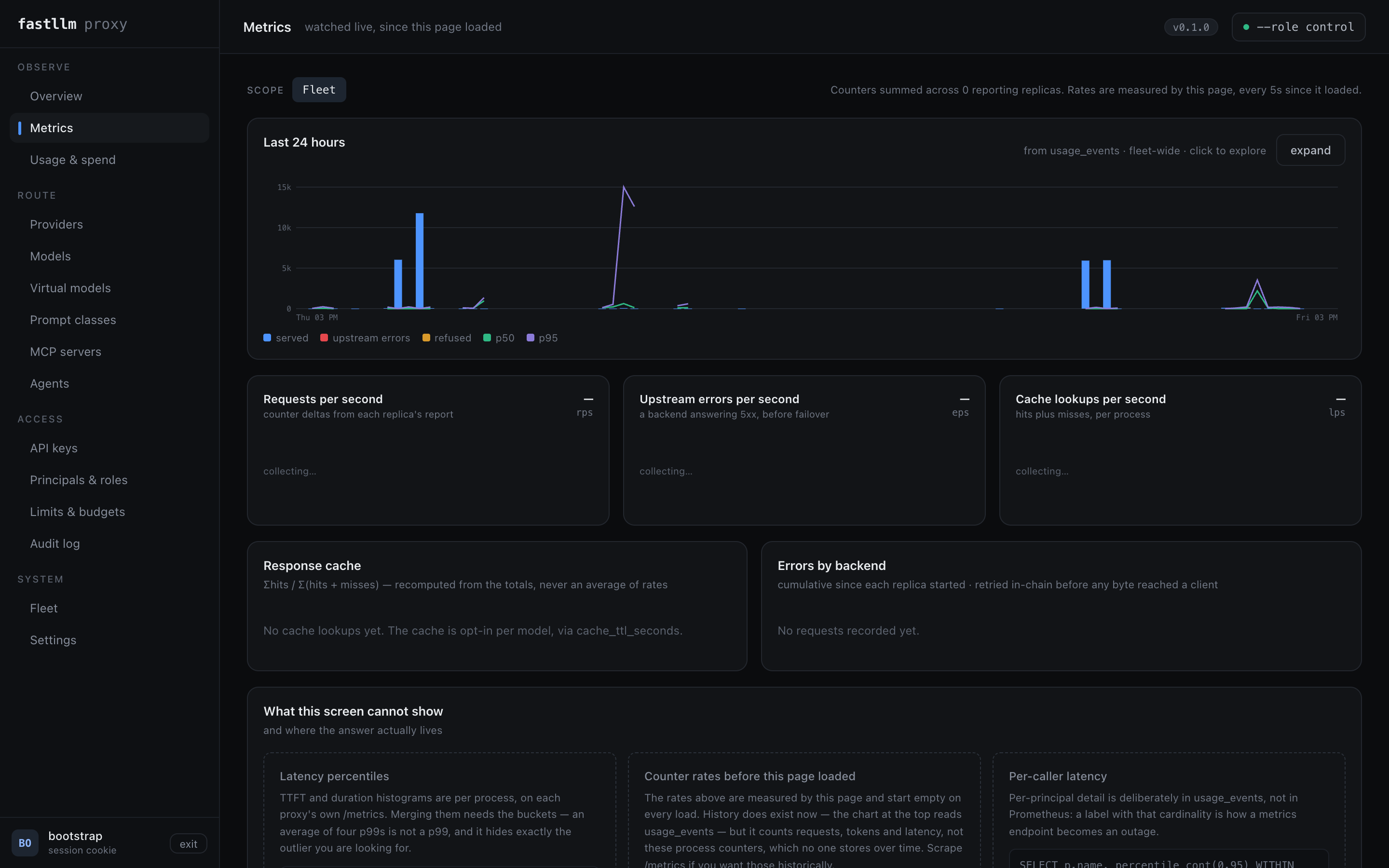Click the fastllm proxy logo
This screenshot has width=1389, height=868.
click(x=72, y=24)
